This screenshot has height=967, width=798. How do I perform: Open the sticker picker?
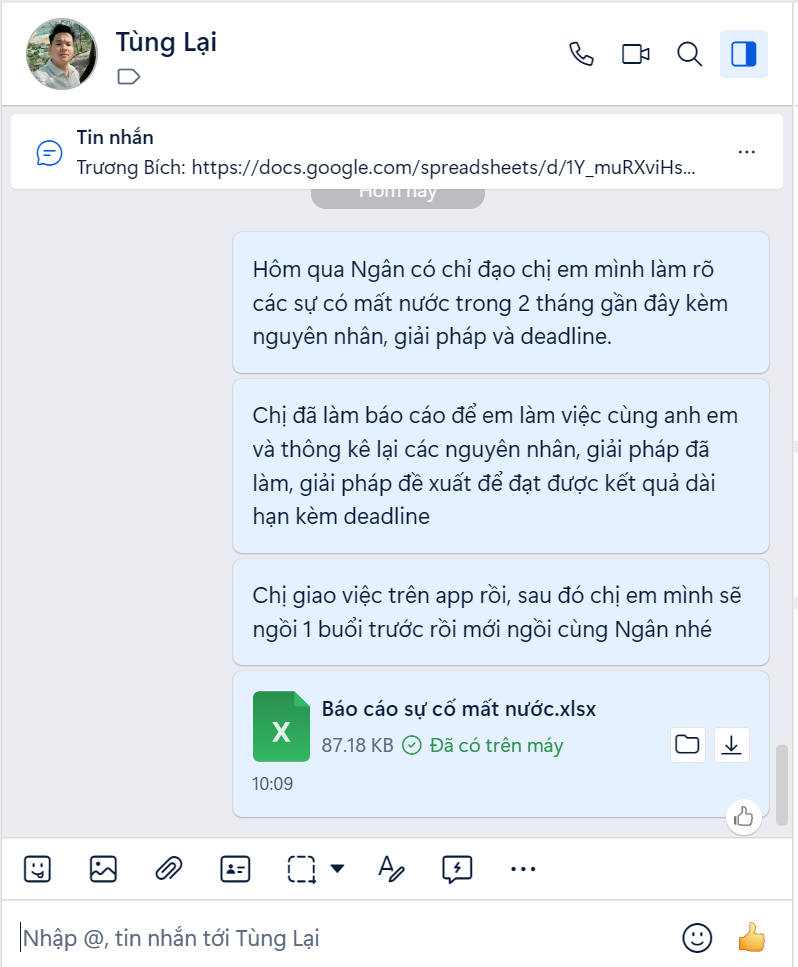(x=38, y=869)
